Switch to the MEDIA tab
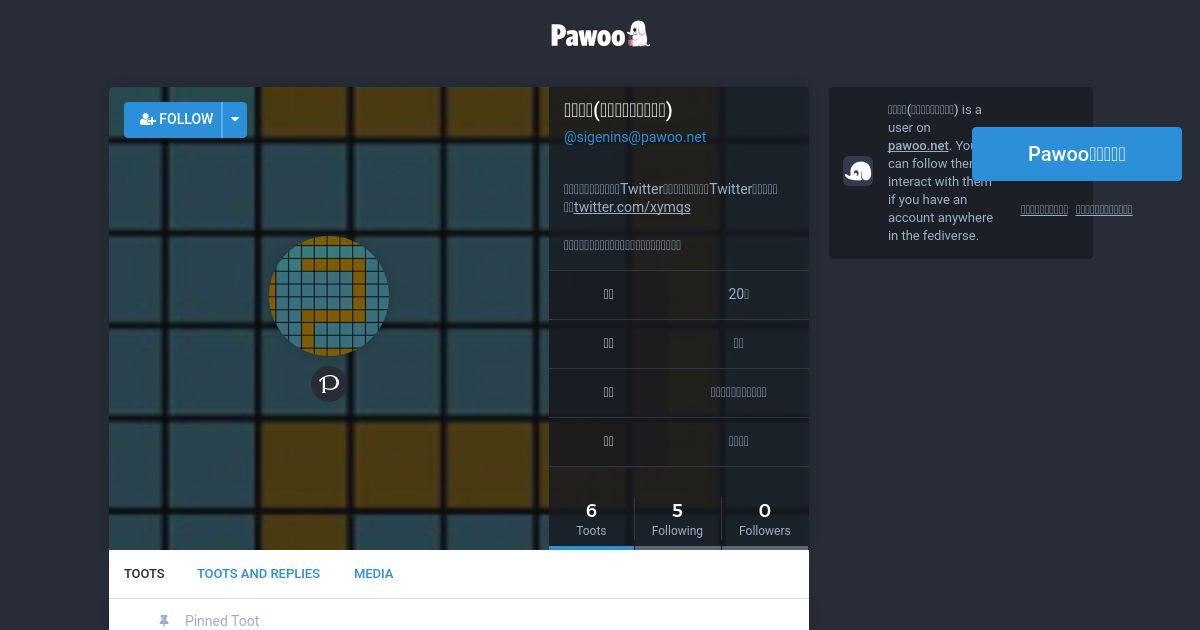Screen dimensions: 1200x630 [x=373, y=574]
